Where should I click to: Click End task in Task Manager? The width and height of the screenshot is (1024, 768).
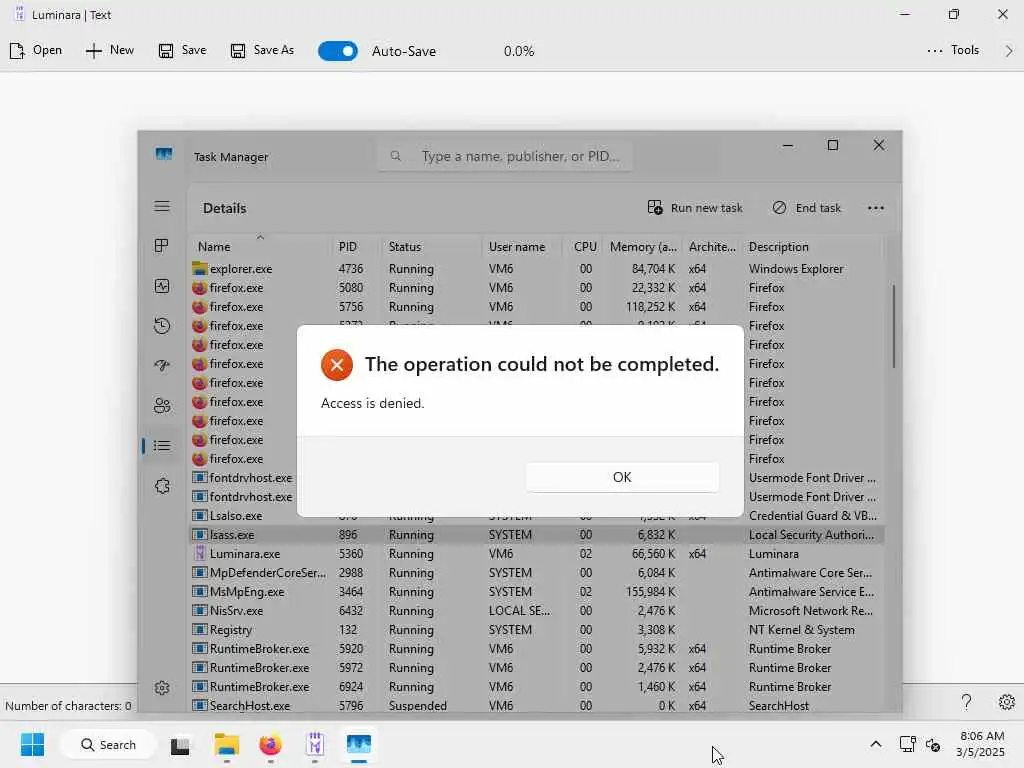pyautogui.click(x=807, y=208)
